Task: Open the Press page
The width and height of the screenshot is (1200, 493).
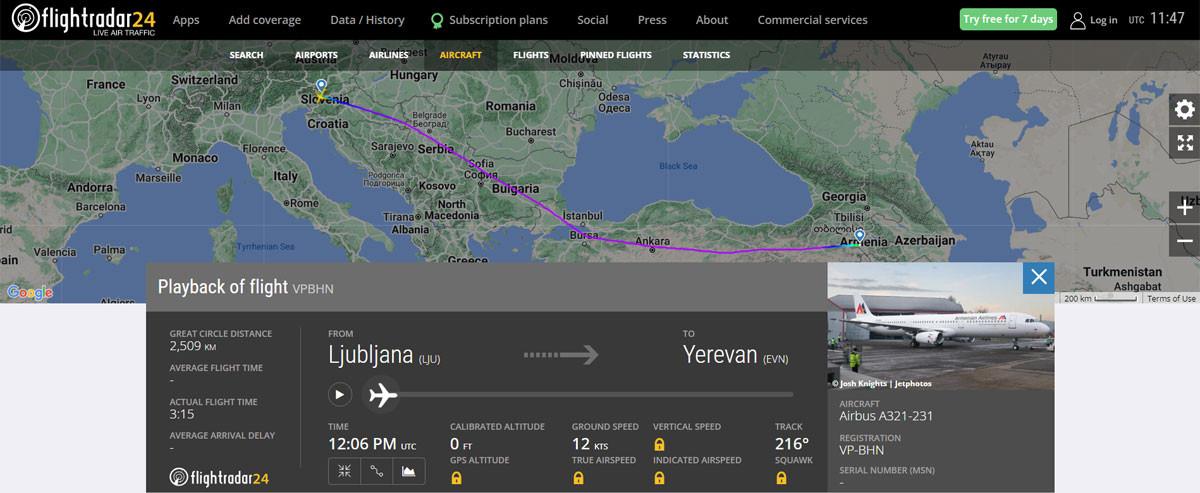Action: click(652, 20)
